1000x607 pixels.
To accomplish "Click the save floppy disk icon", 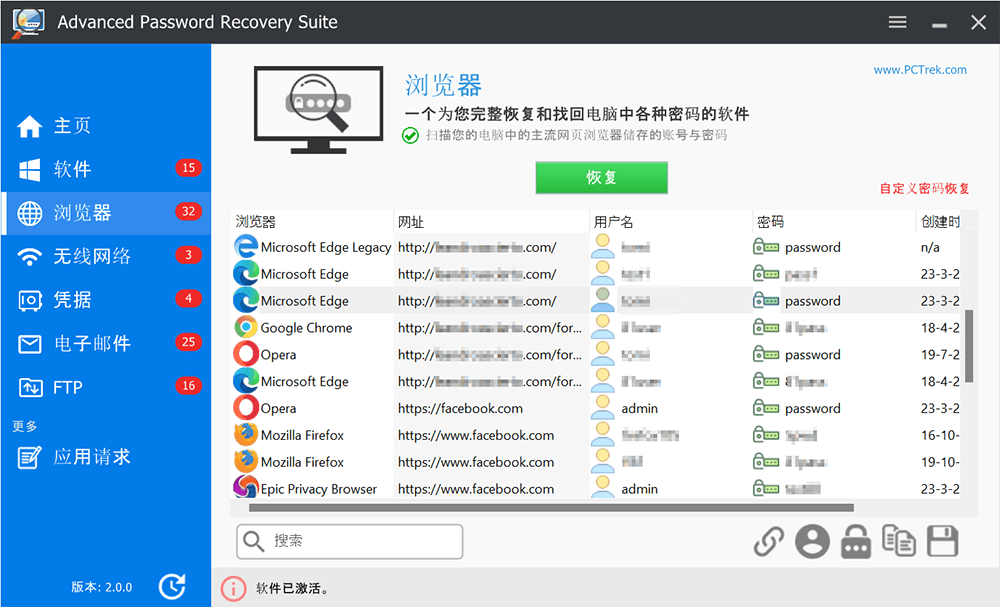I will 943,541.
